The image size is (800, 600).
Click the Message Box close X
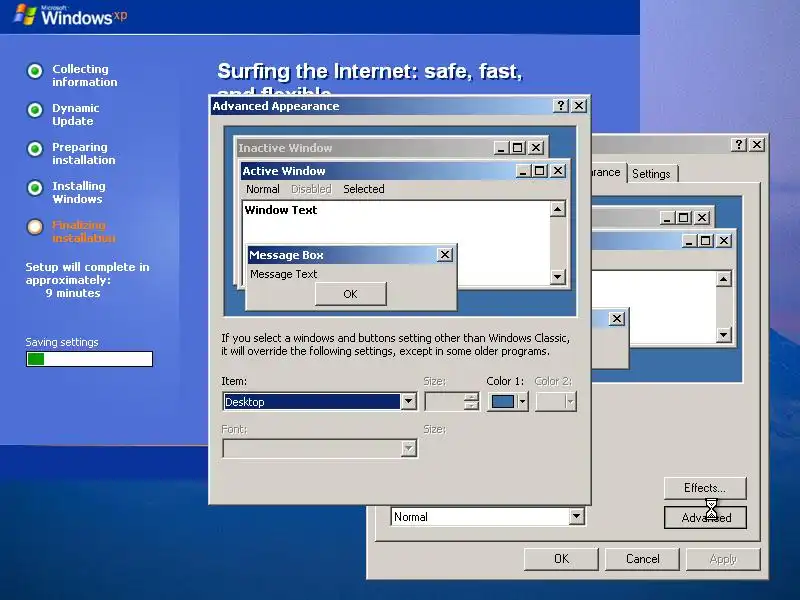pyautogui.click(x=445, y=255)
